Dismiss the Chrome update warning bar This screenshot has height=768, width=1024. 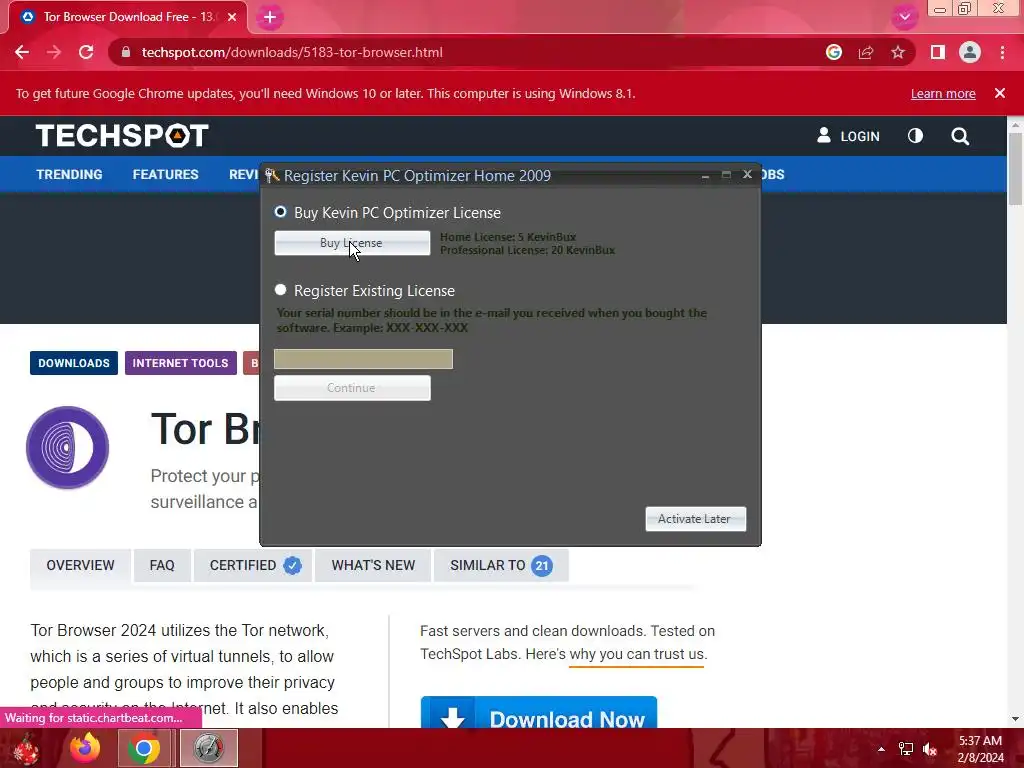point(1000,93)
